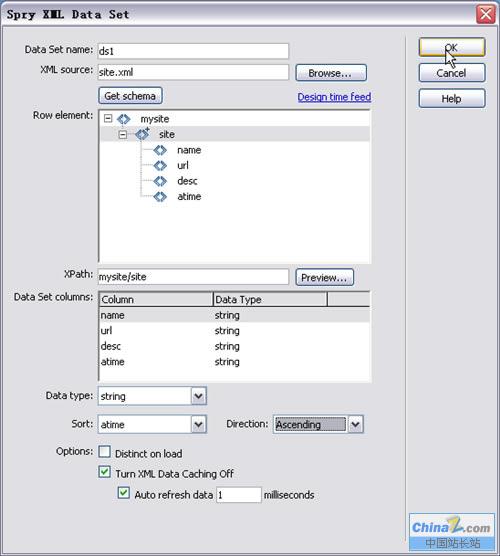Close the Spry XML Data Set dialog

tap(485, 15)
